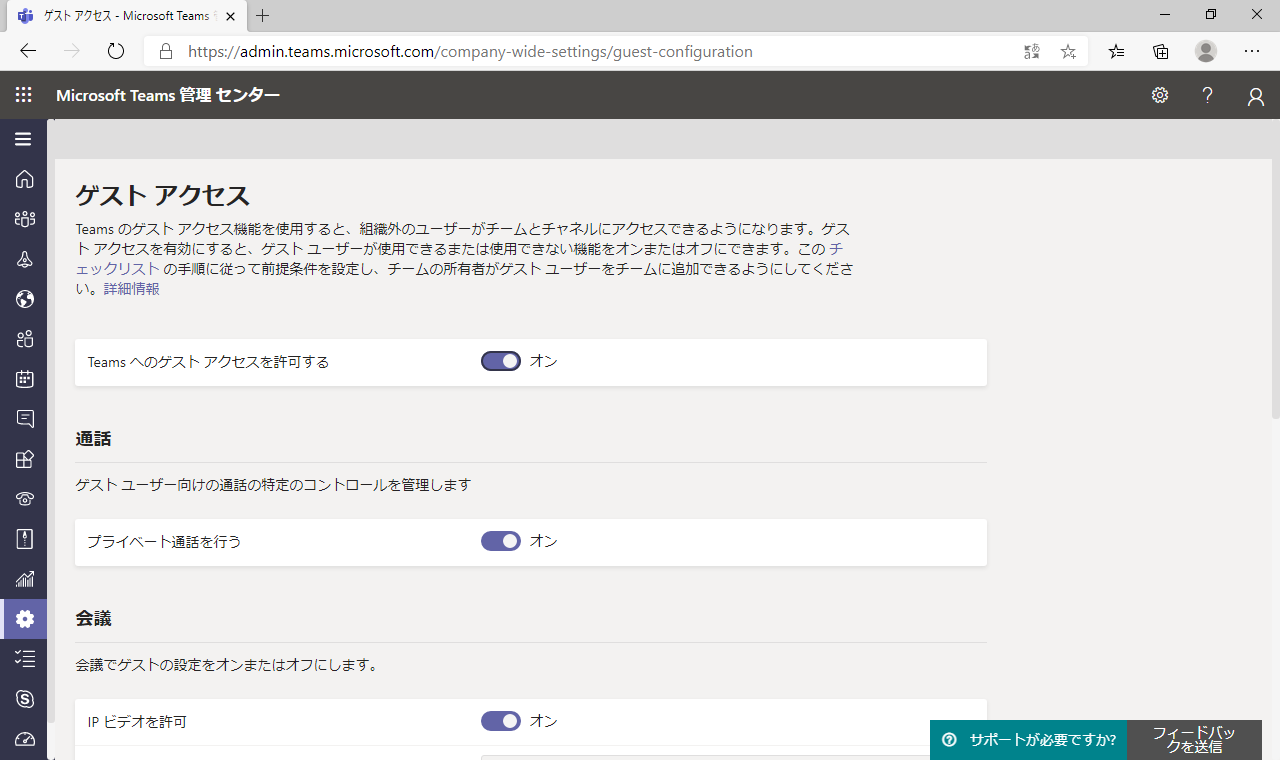The image size is (1280, 760).
Task: Open the Teams apps icon in sidebar
Action: tap(25, 459)
